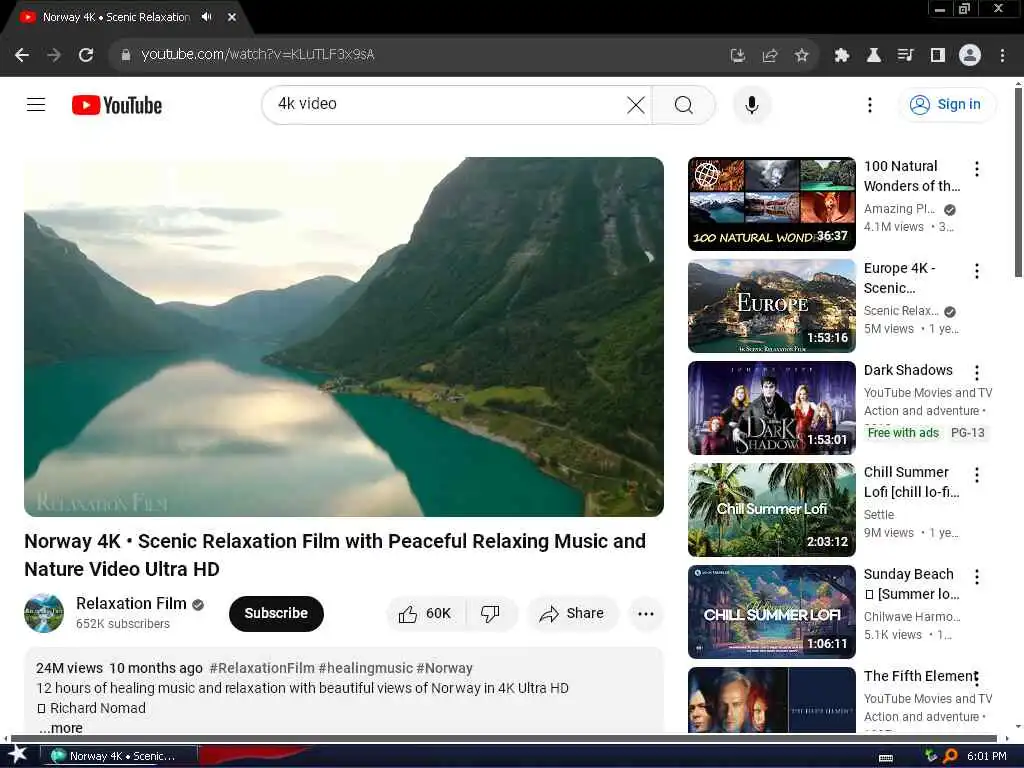
Task: Select the Norway 4K browser tab
Action: [116, 17]
